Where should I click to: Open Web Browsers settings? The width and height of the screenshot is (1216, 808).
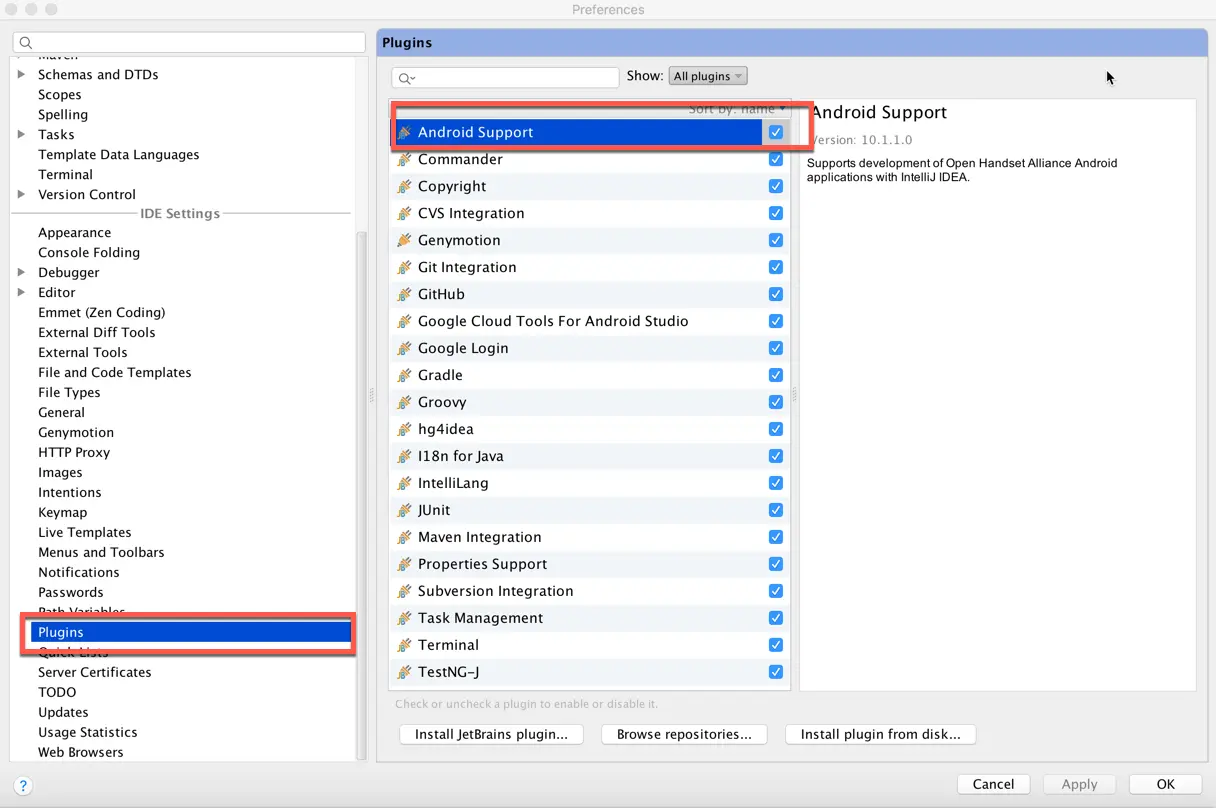click(x=80, y=752)
